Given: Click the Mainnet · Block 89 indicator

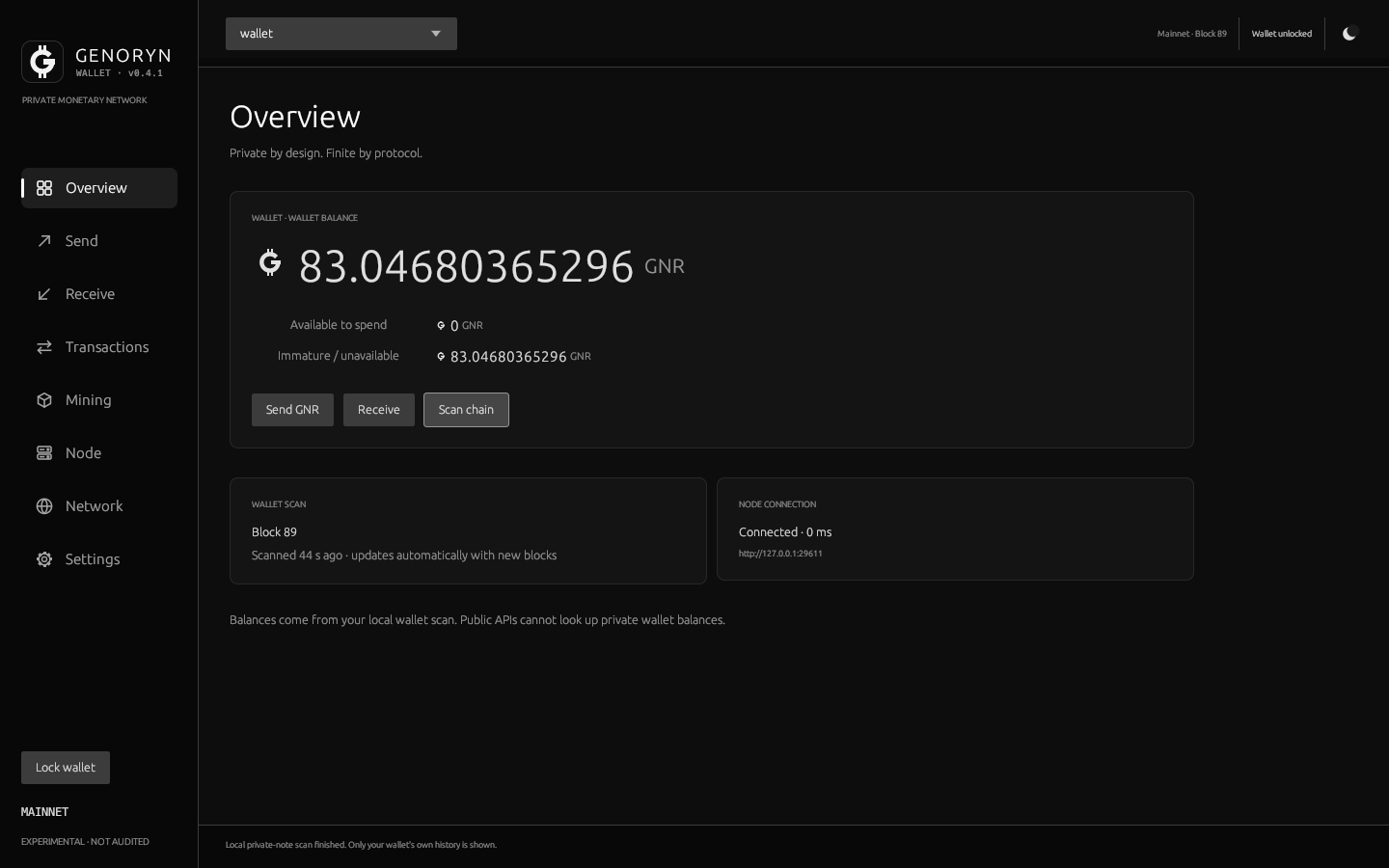Looking at the screenshot, I should 1192,34.
